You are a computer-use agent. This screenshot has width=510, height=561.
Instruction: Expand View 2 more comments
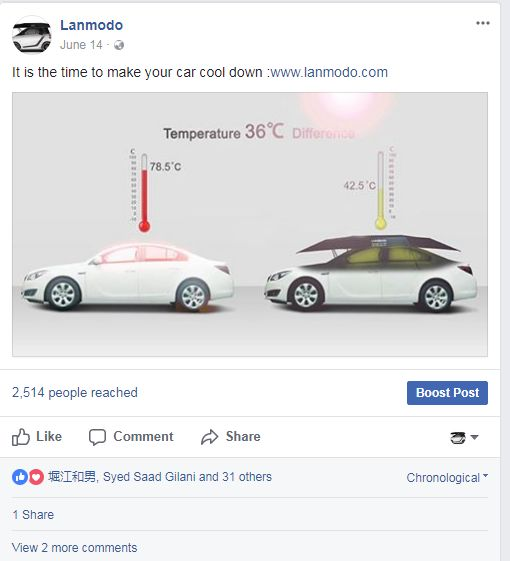(x=74, y=548)
